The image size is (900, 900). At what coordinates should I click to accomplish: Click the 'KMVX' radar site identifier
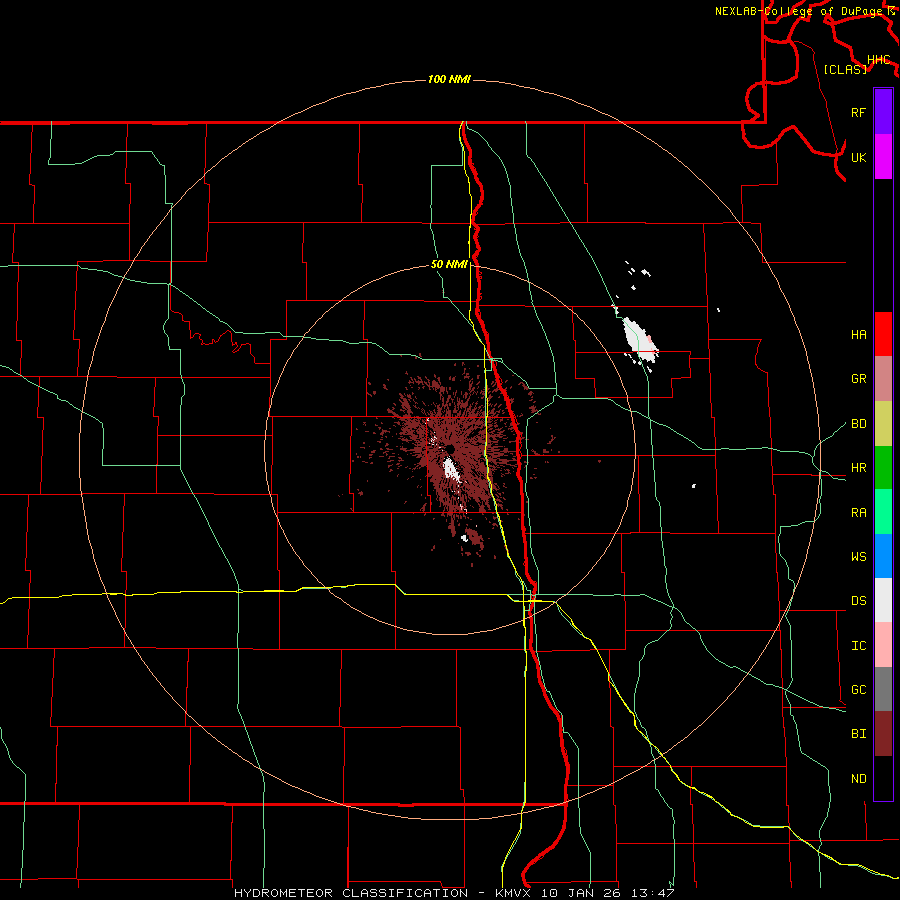coord(515,893)
